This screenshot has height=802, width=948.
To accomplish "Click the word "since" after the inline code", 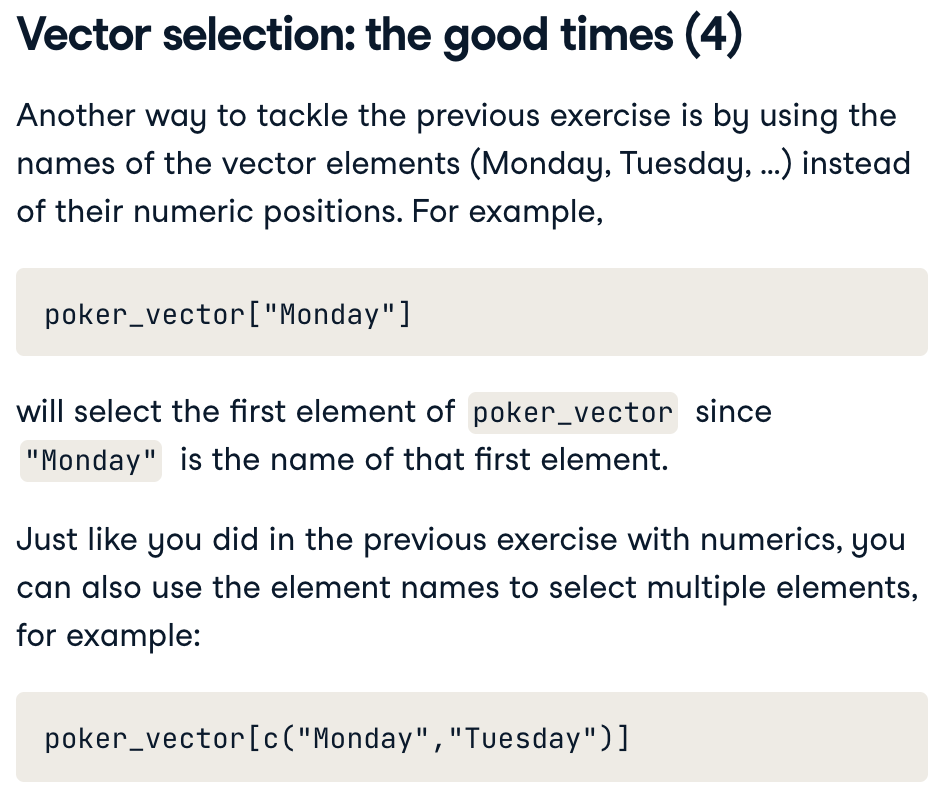I will point(733,412).
